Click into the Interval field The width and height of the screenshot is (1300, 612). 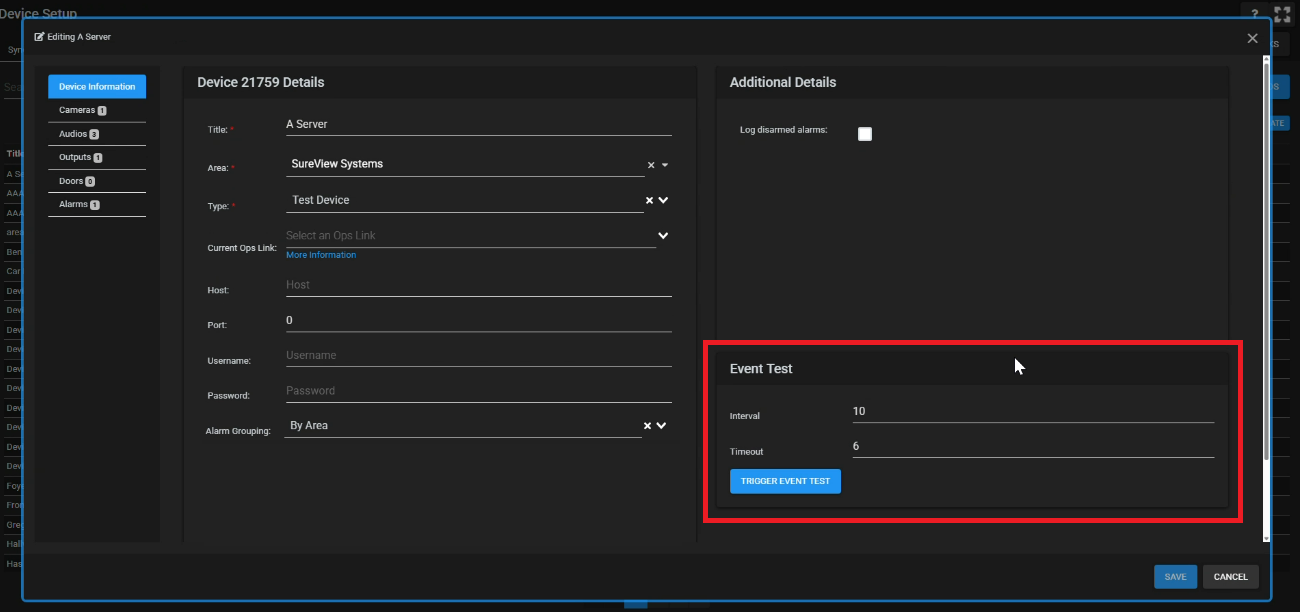[1030, 411]
